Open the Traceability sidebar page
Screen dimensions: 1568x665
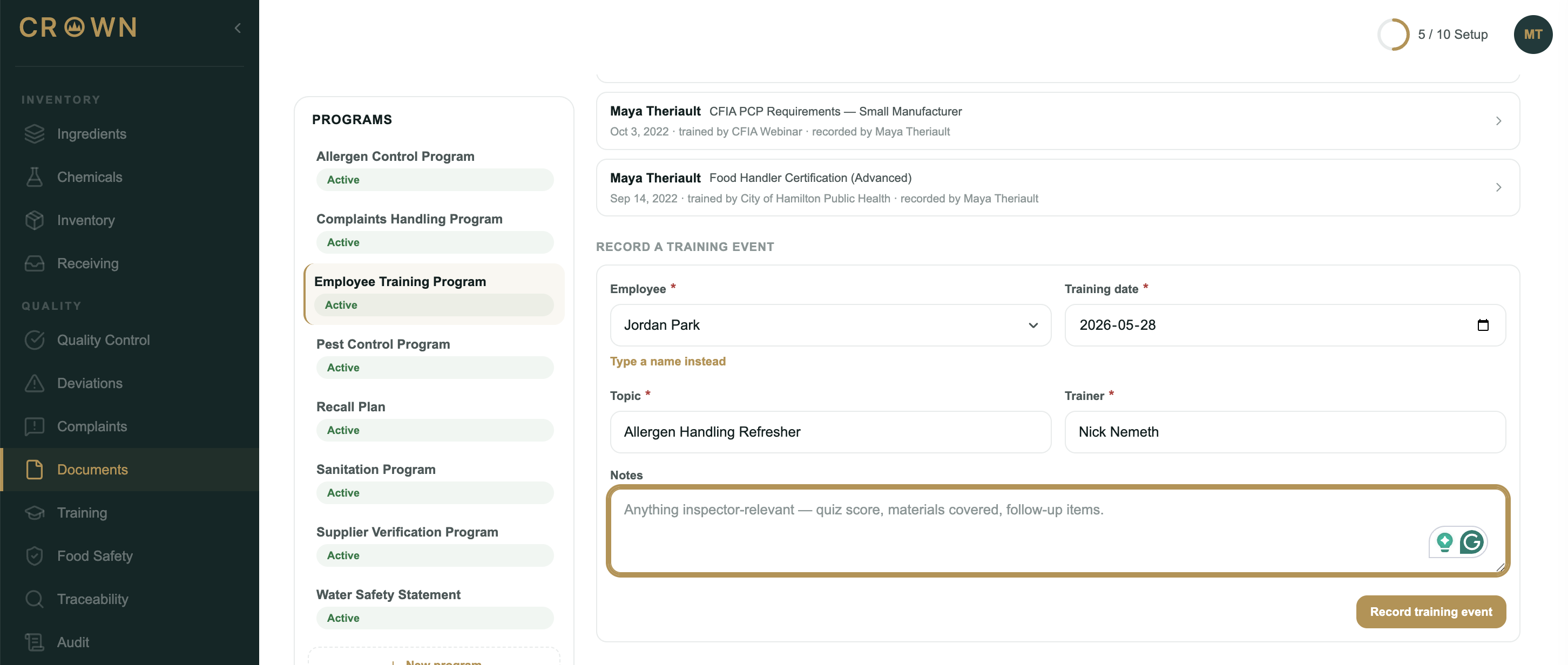click(130, 599)
